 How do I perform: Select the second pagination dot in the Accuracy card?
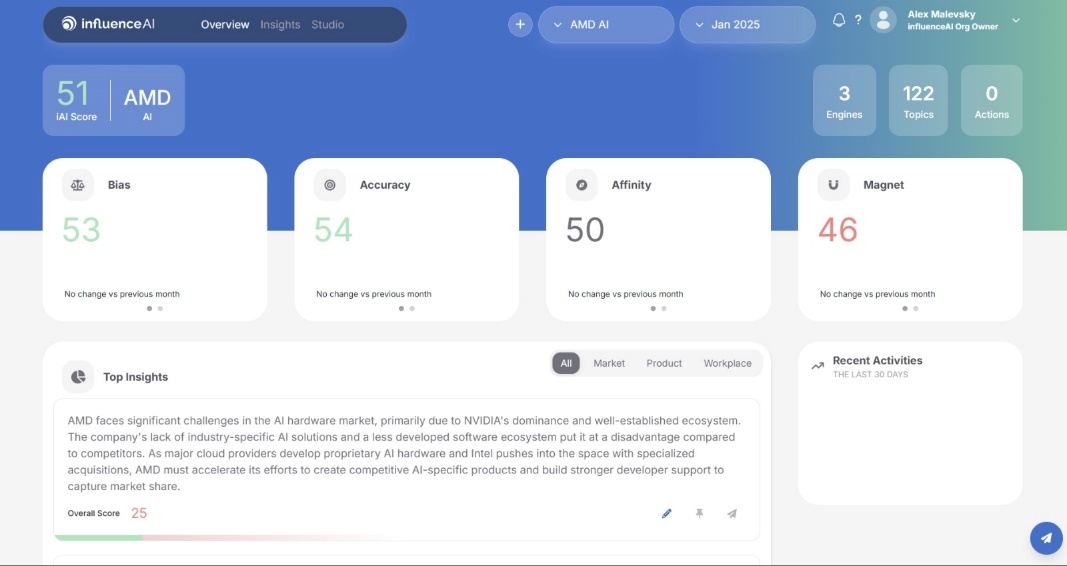[412, 308]
